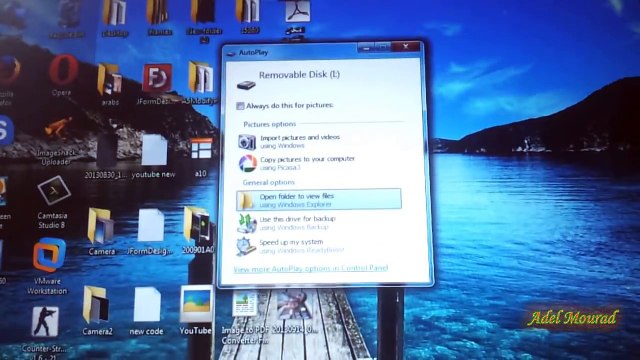This screenshot has height=360, width=640.
Task: Click the 'Removable Disk (L:)' heading text
Action: 299,75
